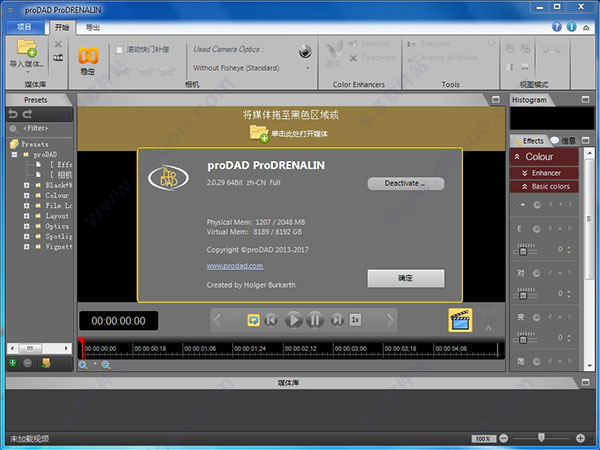This screenshot has height=450, width=600.
Task: Switch to the Start ribbon tab
Action: pos(62,27)
